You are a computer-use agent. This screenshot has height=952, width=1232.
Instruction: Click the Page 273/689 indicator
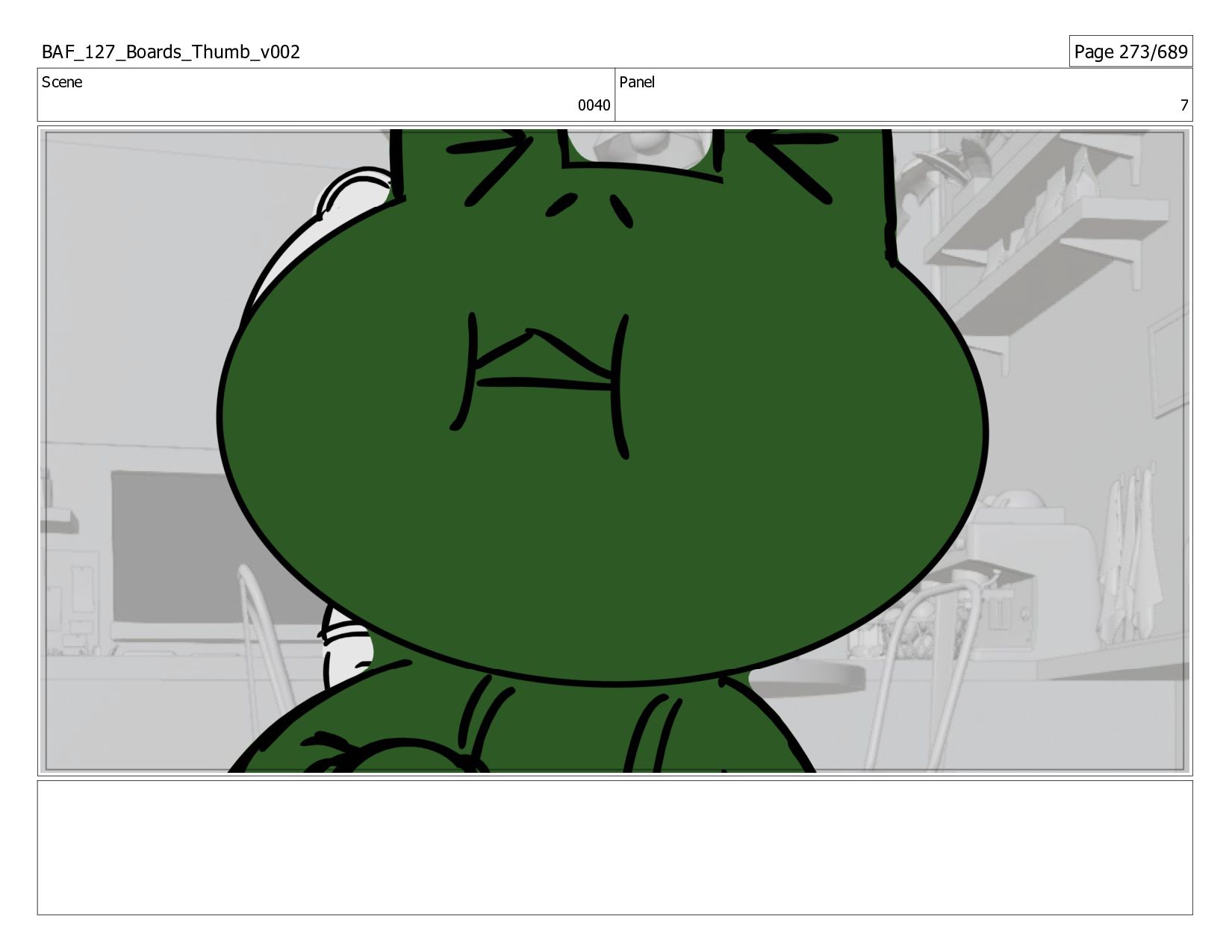tap(1130, 52)
